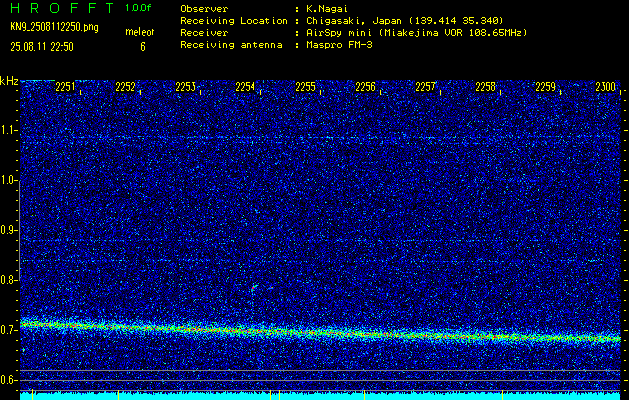Click the 2255 time label
Viewport: 629px width, 400px height.
click(305, 86)
